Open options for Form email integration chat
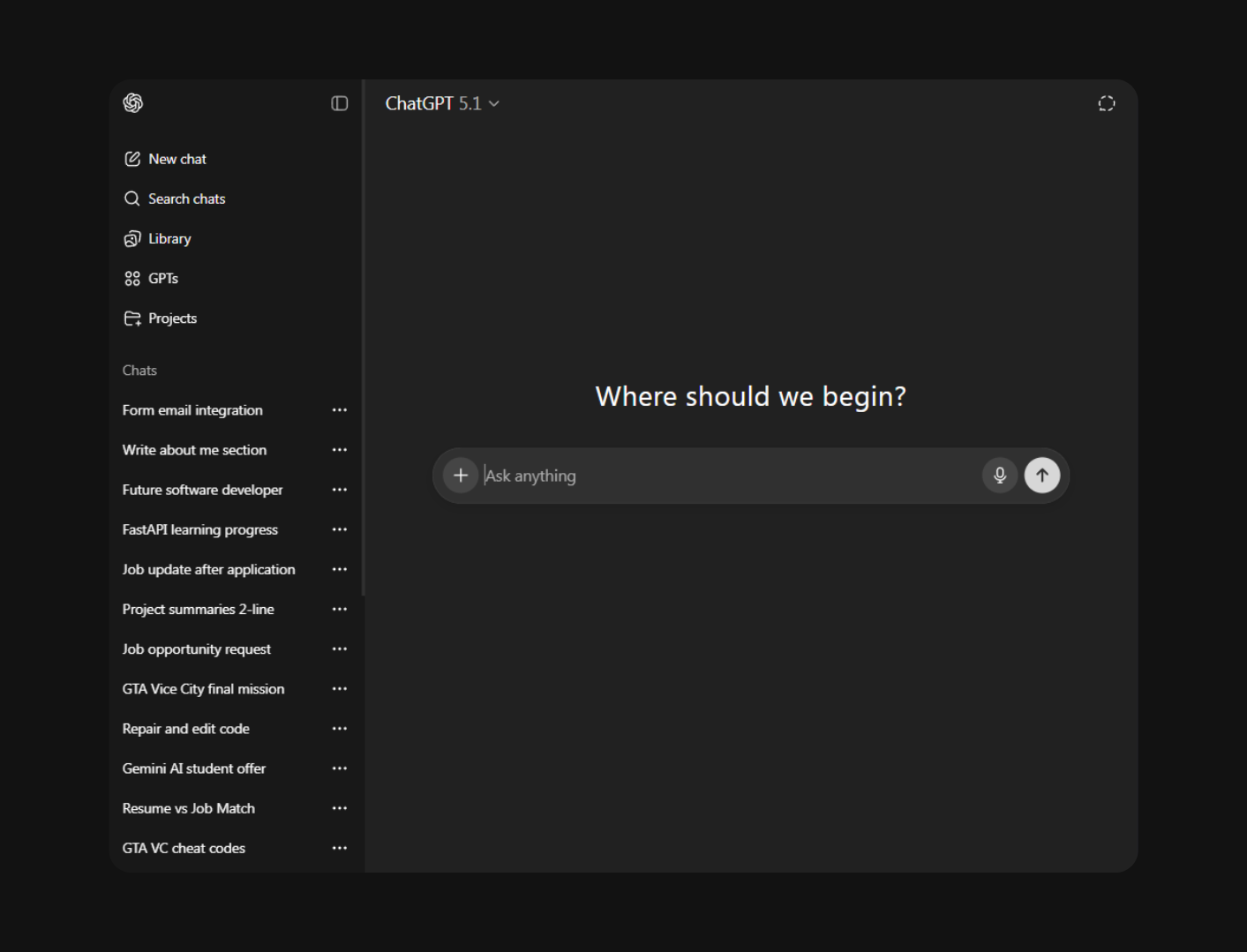 [x=340, y=410]
